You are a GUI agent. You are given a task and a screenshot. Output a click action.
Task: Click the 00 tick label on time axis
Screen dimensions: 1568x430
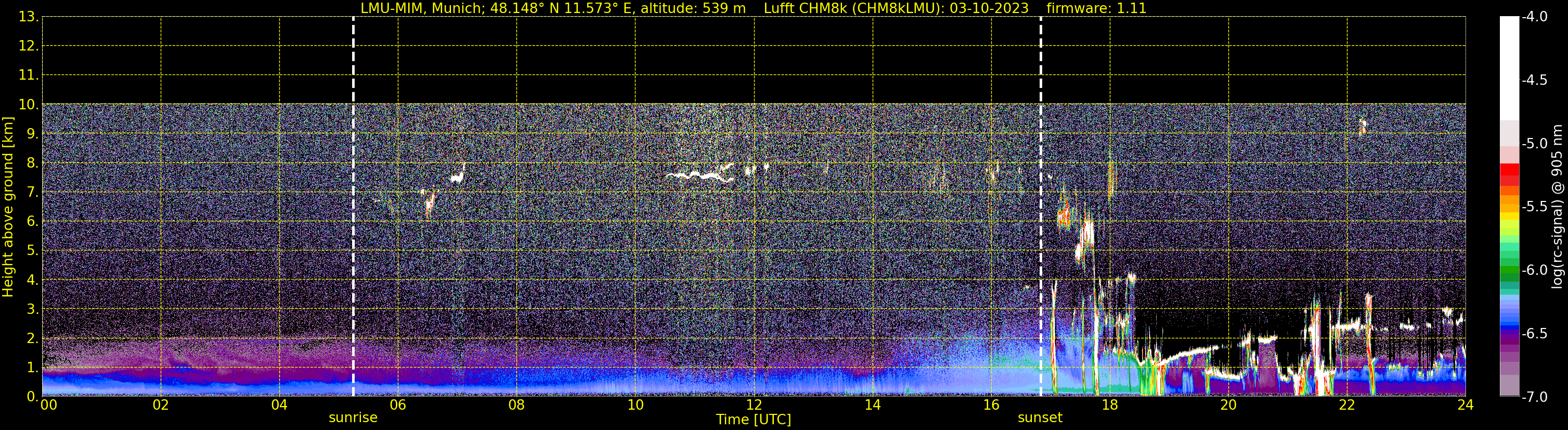(x=49, y=405)
